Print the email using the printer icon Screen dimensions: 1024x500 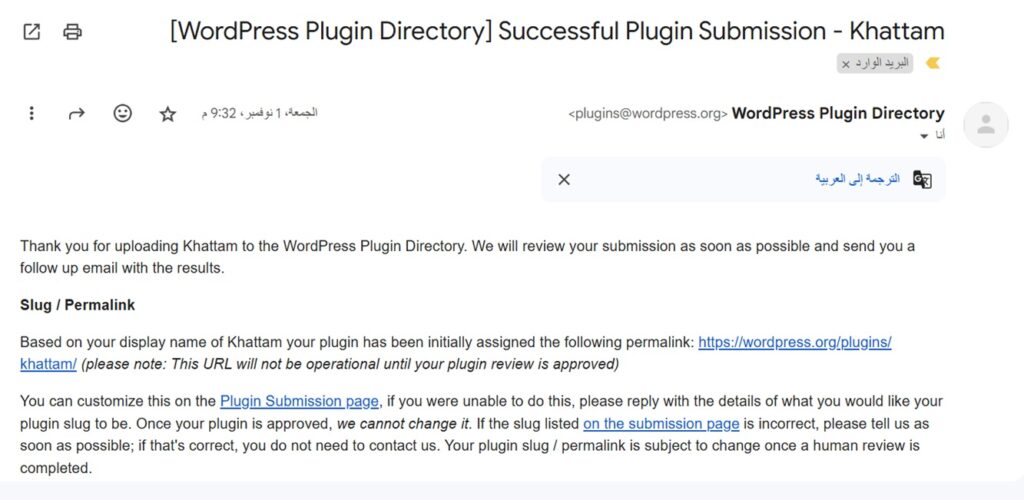pos(72,32)
